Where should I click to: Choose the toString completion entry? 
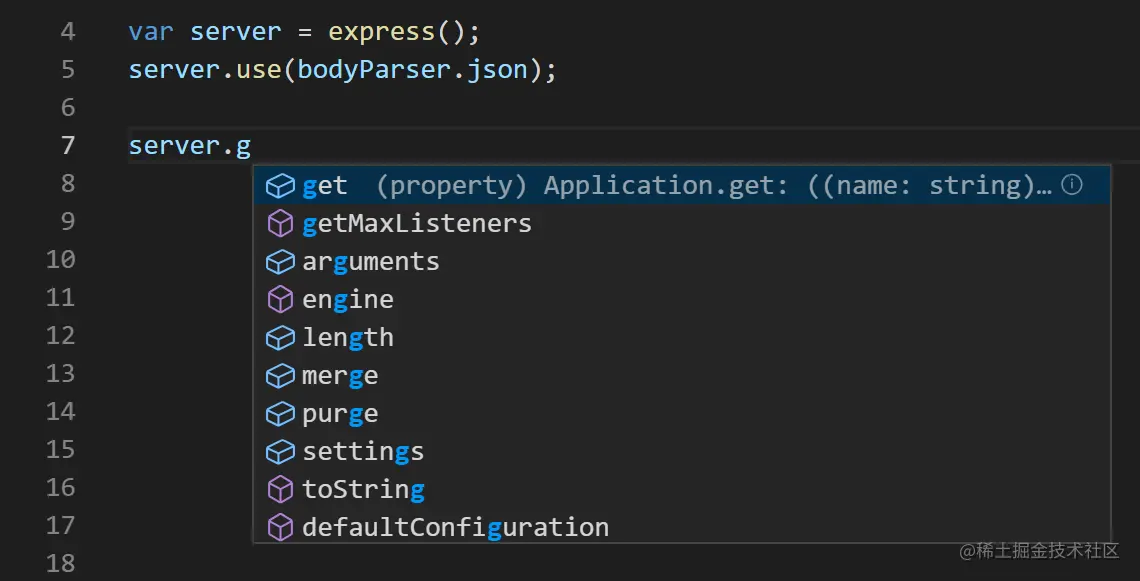363,489
